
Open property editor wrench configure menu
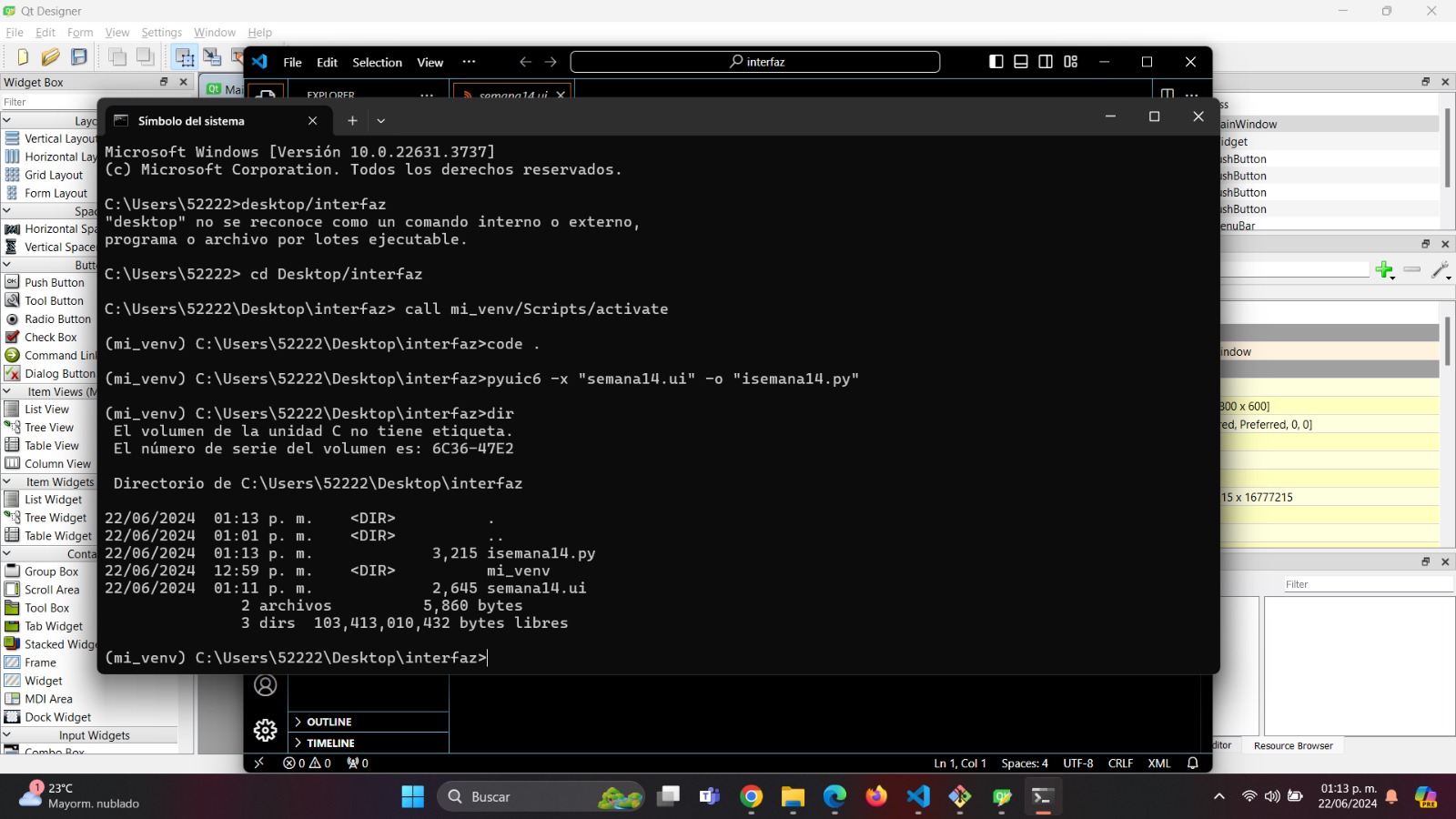(1441, 270)
